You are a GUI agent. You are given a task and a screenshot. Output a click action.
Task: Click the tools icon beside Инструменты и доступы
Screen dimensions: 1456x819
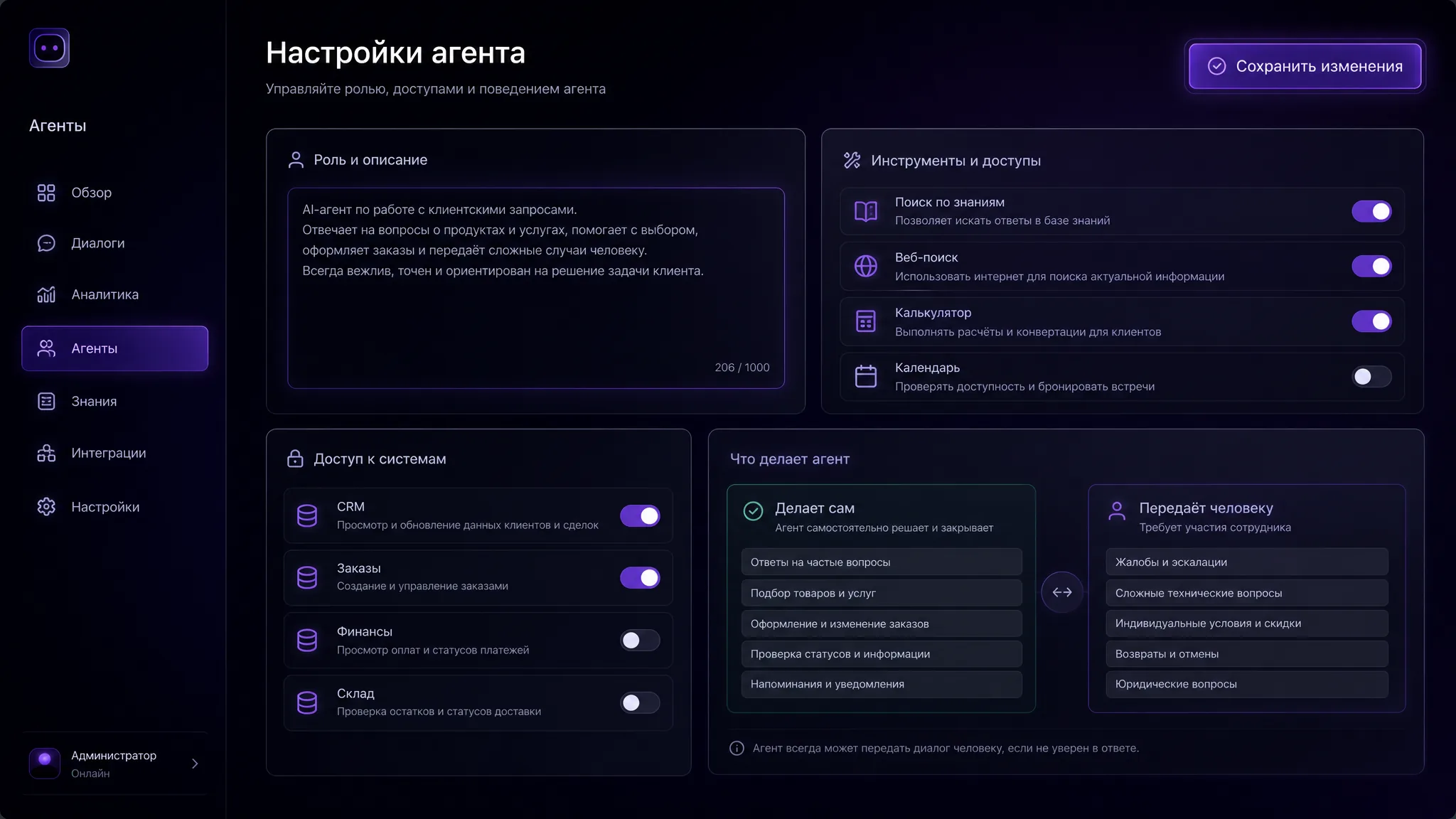click(x=852, y=160)
